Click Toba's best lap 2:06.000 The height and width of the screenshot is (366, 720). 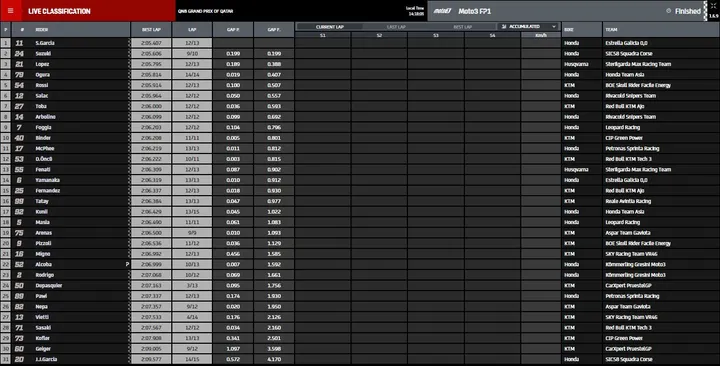point(151,106)
